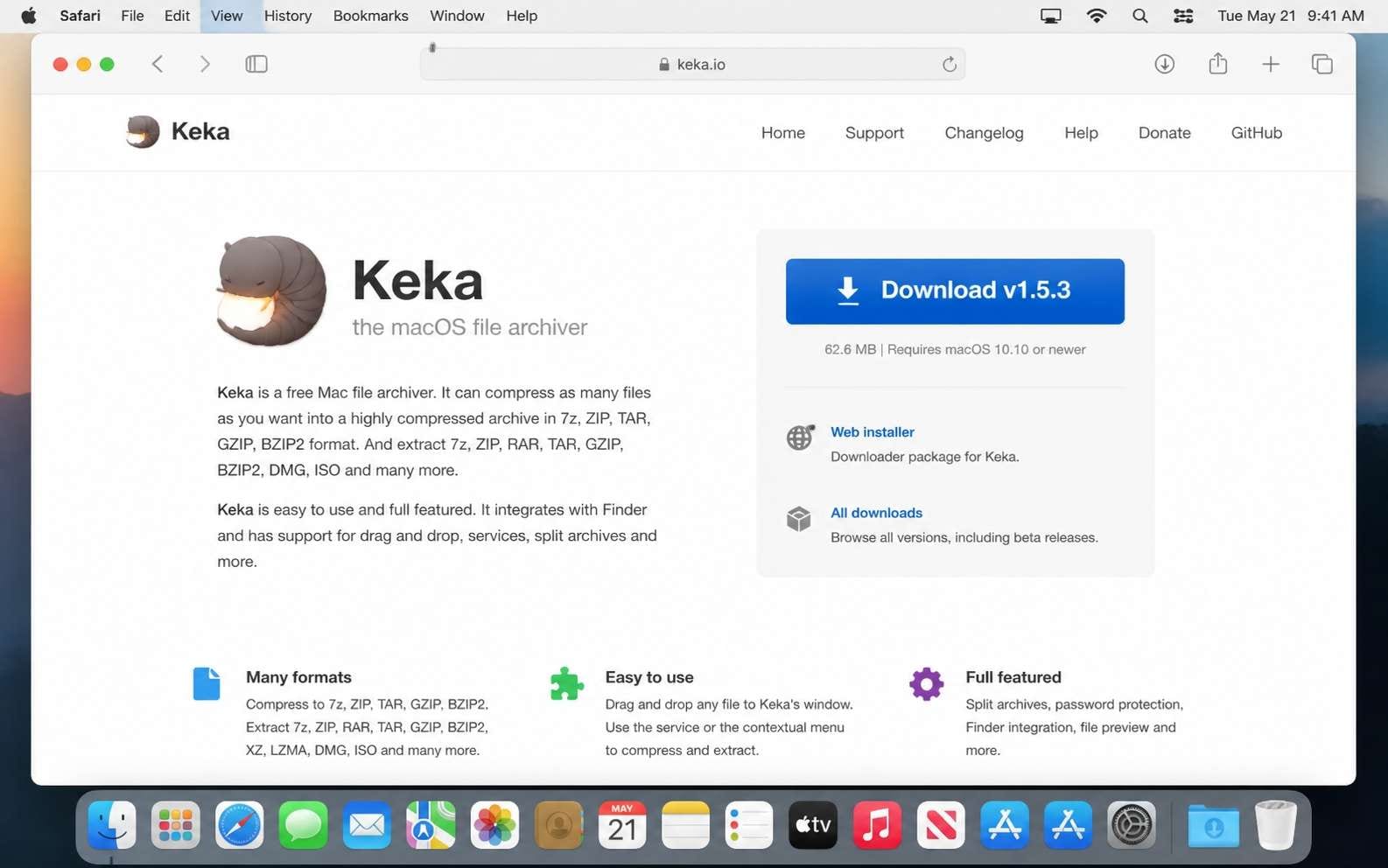Click the keka.io address bar
Image resolution: width=1388 pixels, height=868 pixels.
[x=692, y=64]
